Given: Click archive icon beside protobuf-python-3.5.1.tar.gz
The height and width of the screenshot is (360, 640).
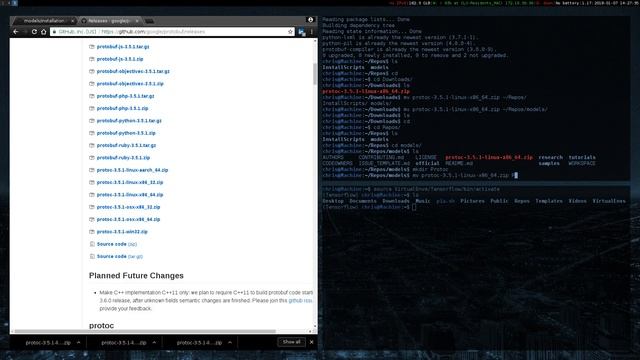Looking at the screenshot, I should (92, 121).
